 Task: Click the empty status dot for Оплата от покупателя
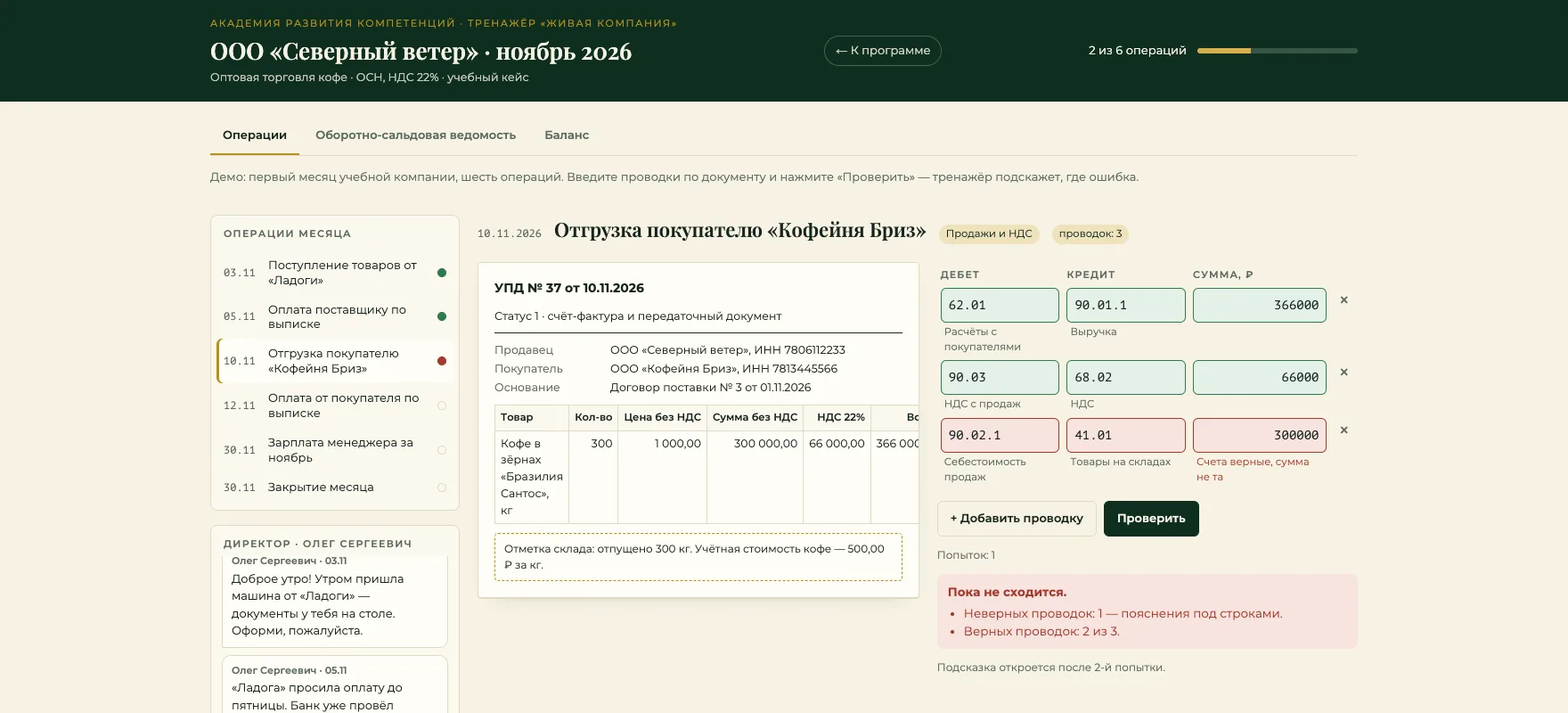(x=442, y=406)
